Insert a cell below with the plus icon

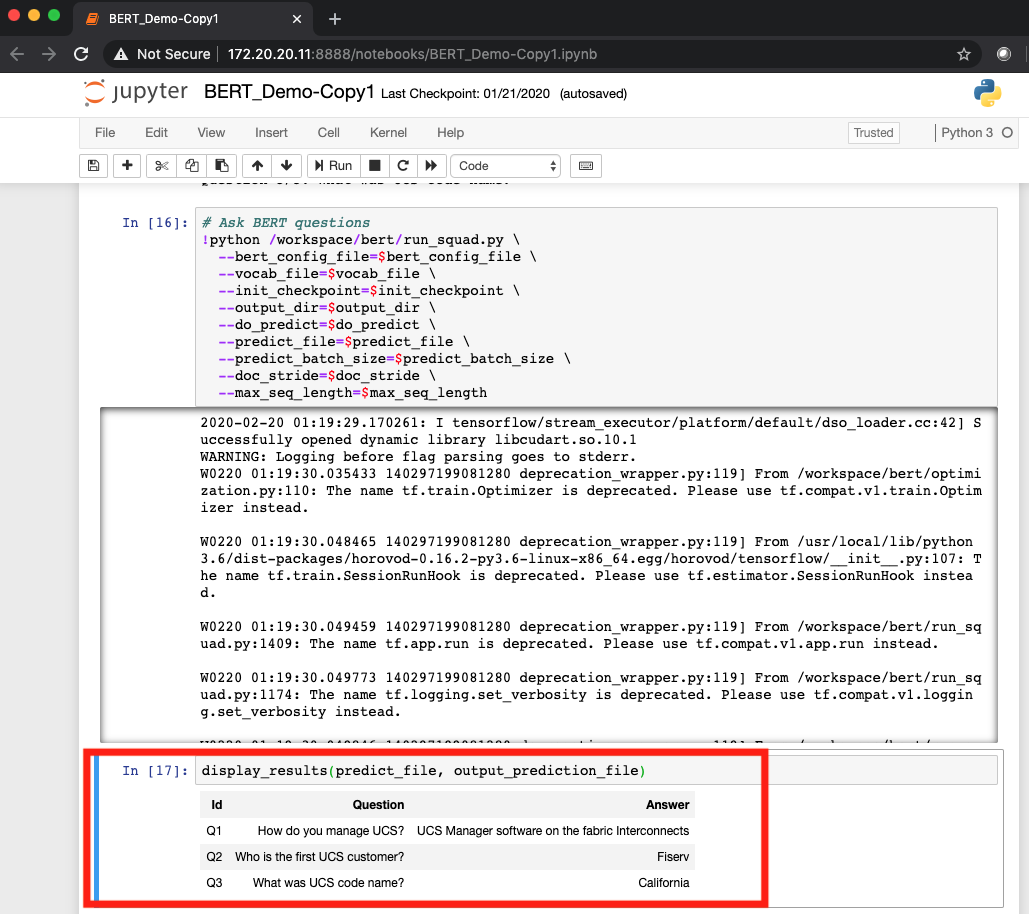[x=127, y=165]
